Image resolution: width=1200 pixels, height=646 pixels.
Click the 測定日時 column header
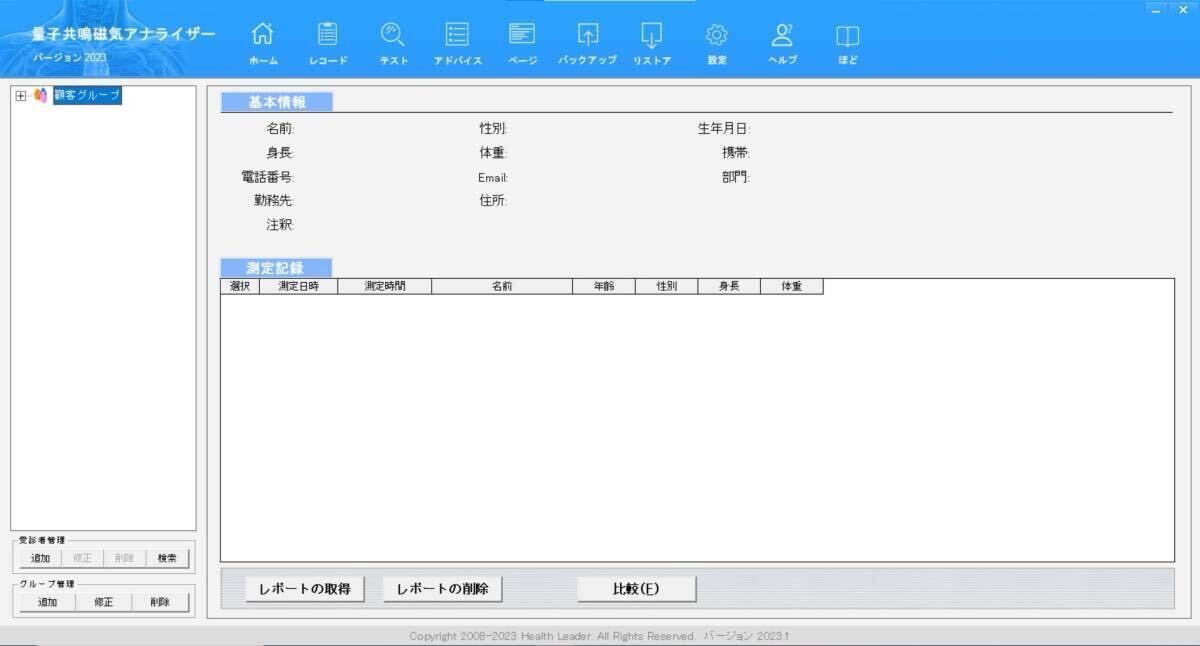click(298, 287)
